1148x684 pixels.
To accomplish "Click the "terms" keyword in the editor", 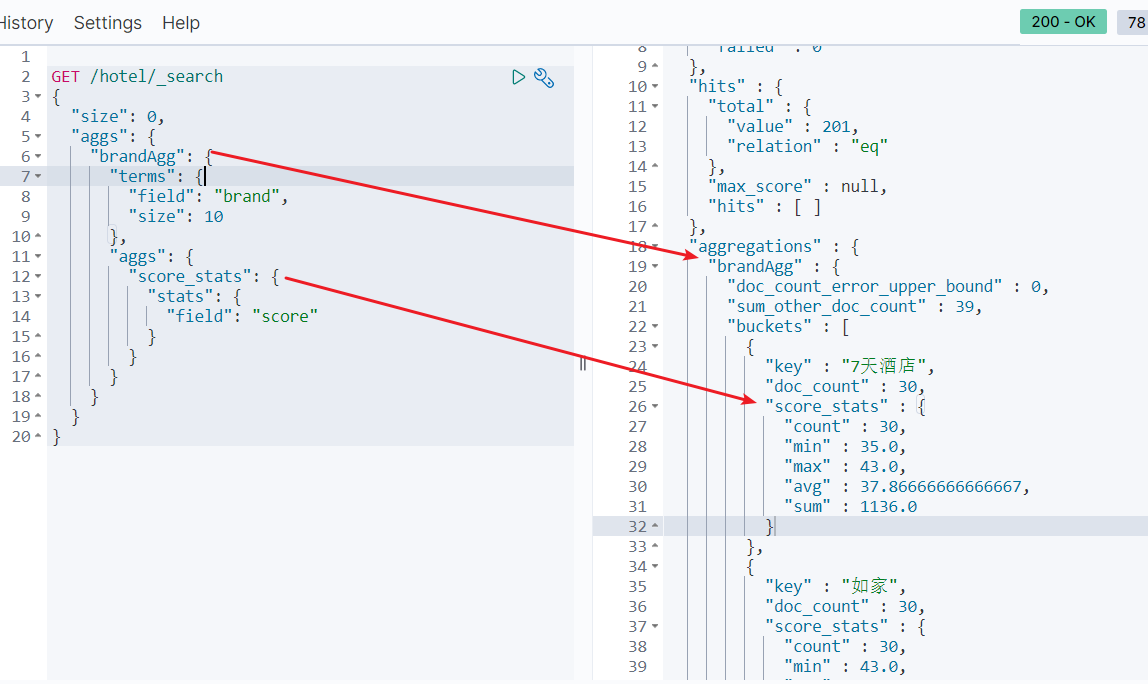I will pyautogui.click(x=142, y=176).
